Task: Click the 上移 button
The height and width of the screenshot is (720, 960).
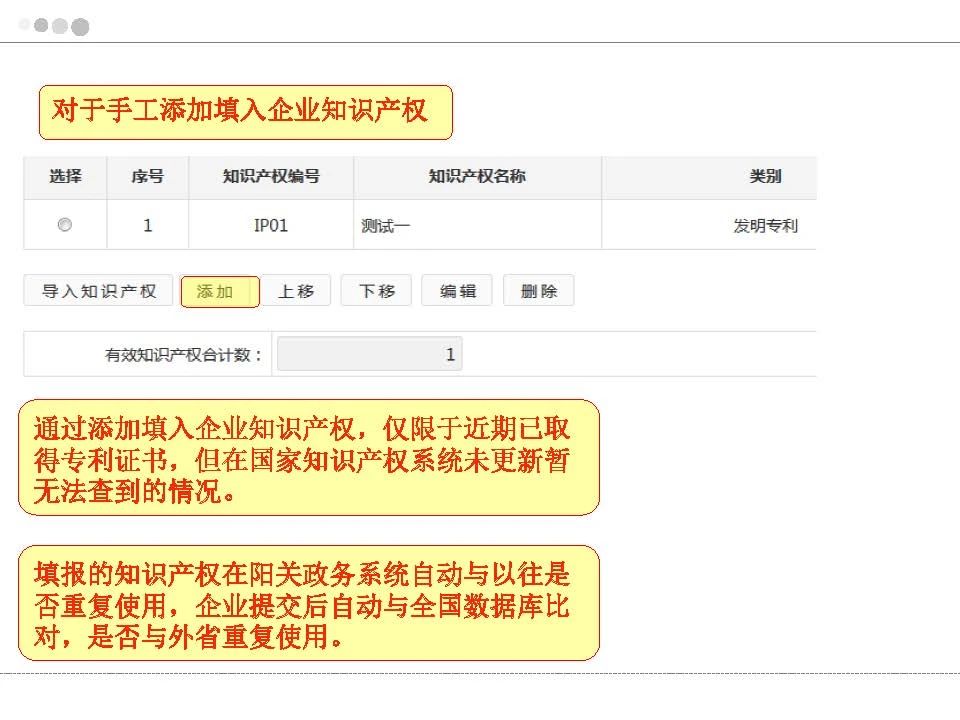Action: pos(296,291)
